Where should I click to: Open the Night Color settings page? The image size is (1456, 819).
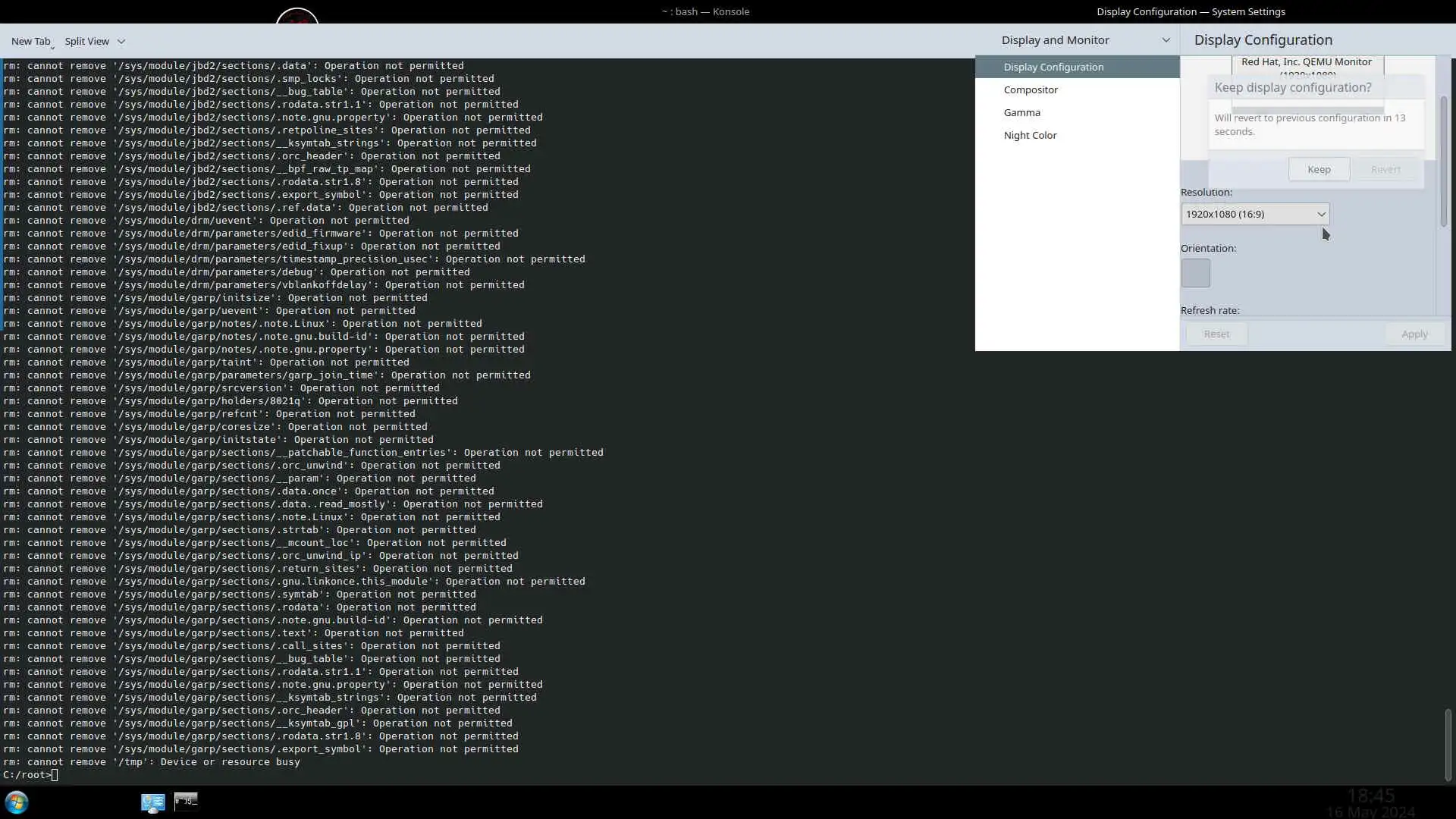(1030, 135)
